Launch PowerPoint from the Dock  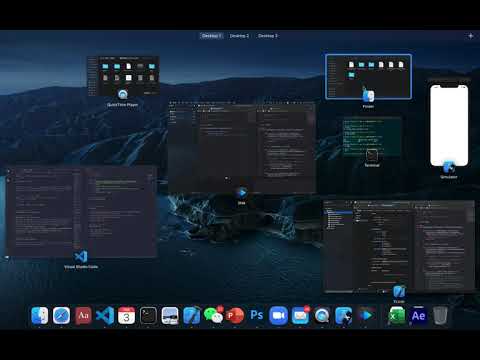point(235,315)
